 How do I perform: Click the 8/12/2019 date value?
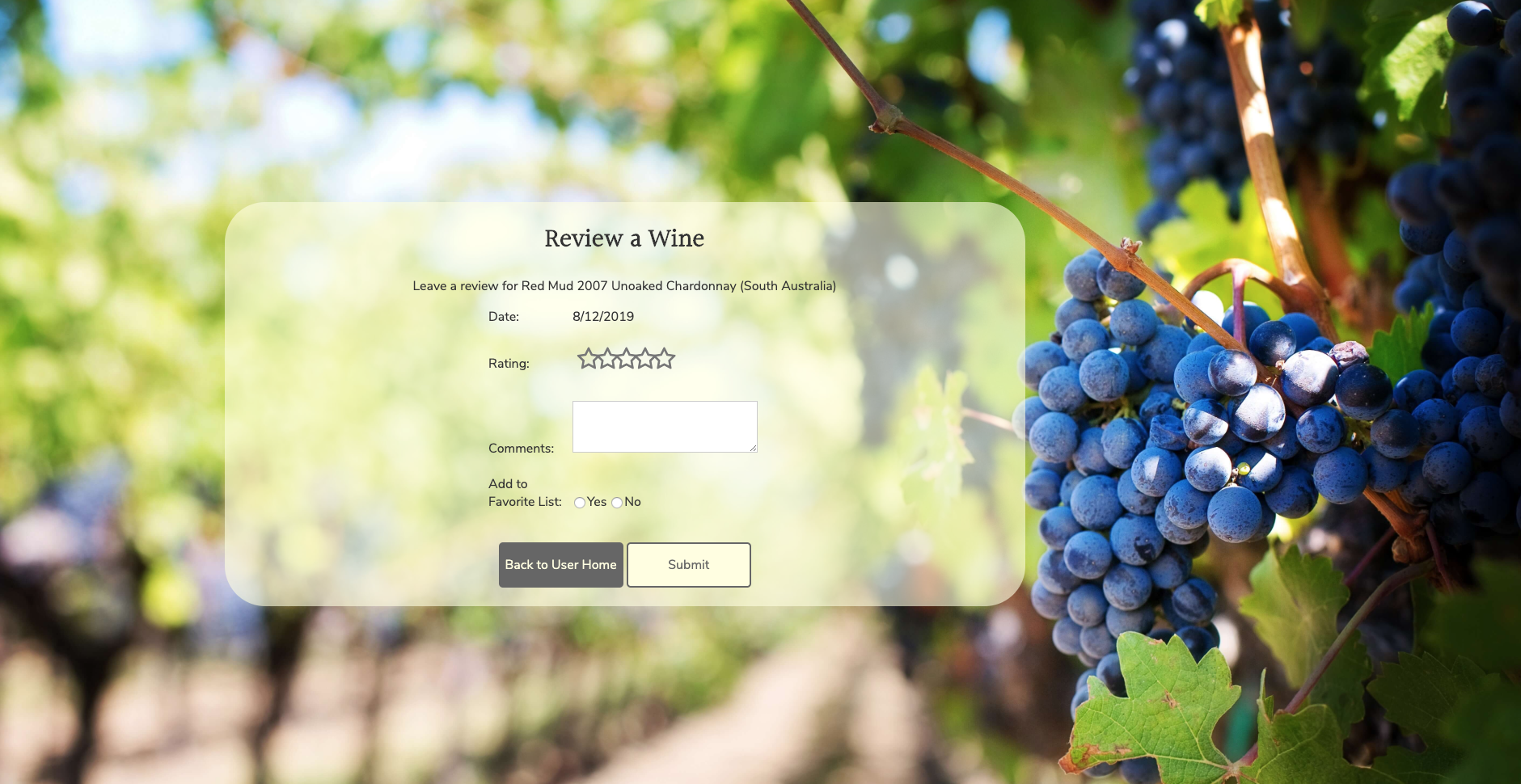coord(603,317)
